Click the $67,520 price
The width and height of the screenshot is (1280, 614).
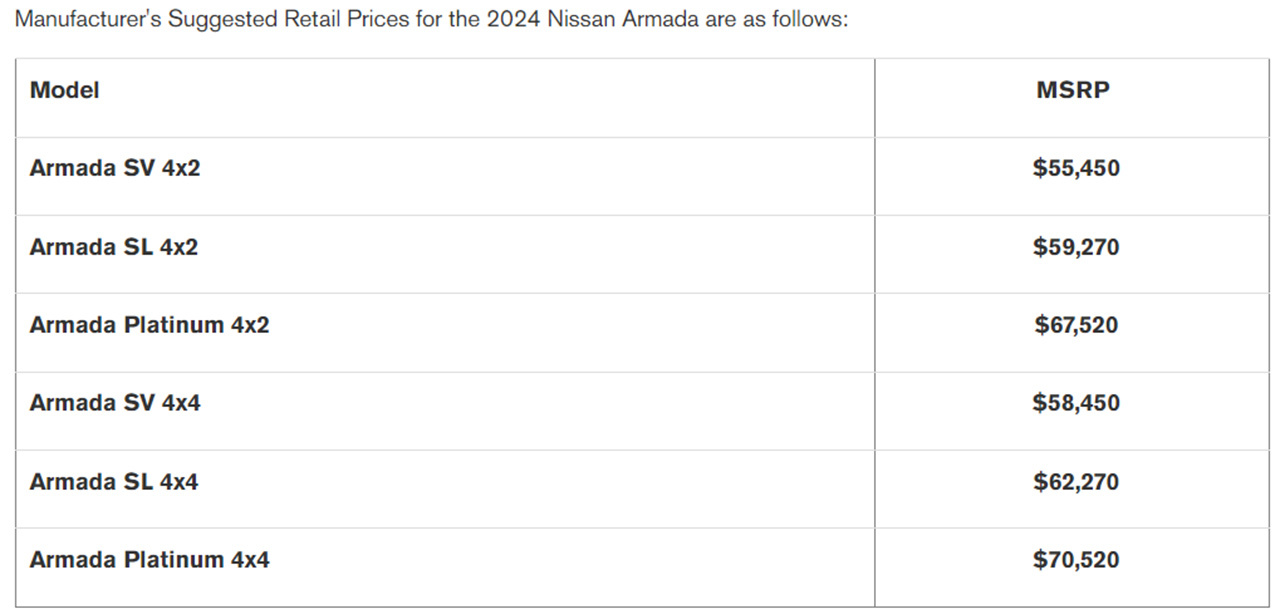click(1076, 325)
